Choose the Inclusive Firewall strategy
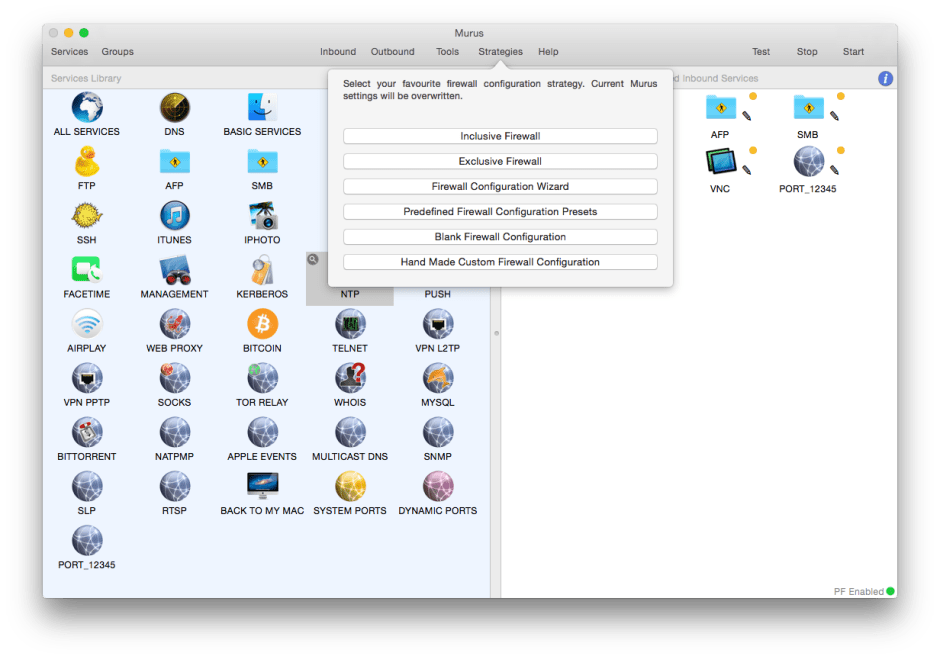The height and width of the screenshot is (659, 940). pos(499,135)
